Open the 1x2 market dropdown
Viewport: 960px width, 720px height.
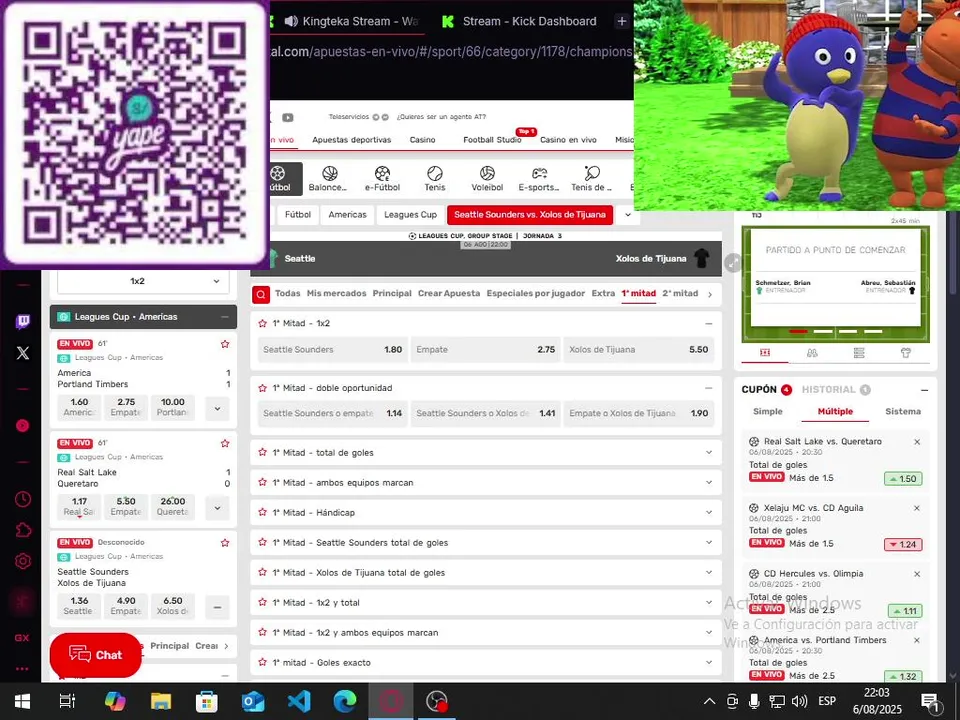[143, 281]
